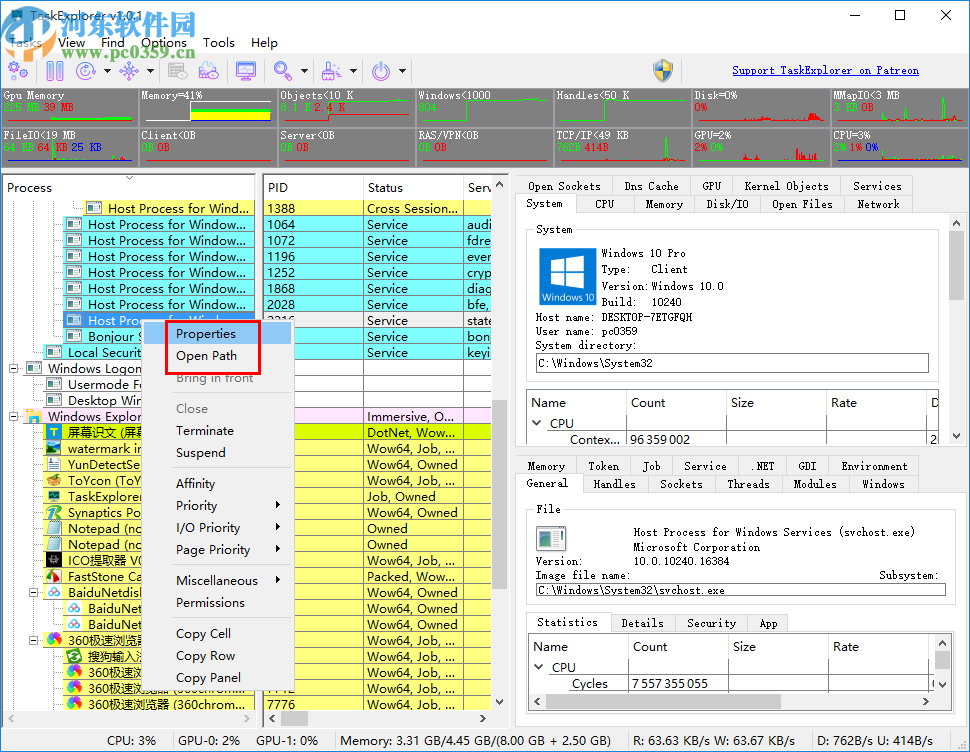Click the broom cleanup icon
This screenshot has width=970, height=752.
(x=332, y=71)
